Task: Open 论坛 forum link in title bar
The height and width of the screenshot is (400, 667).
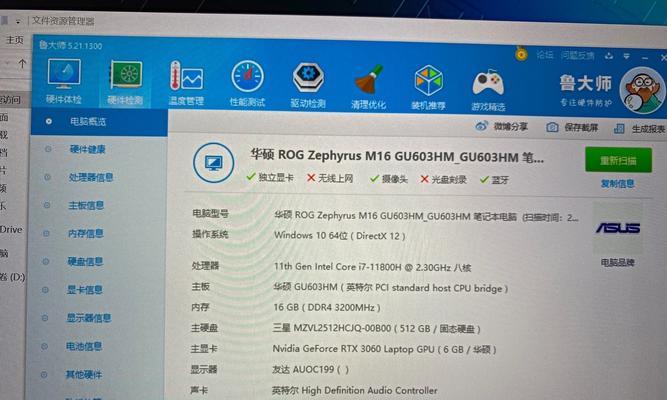Action: coord(544,54)
